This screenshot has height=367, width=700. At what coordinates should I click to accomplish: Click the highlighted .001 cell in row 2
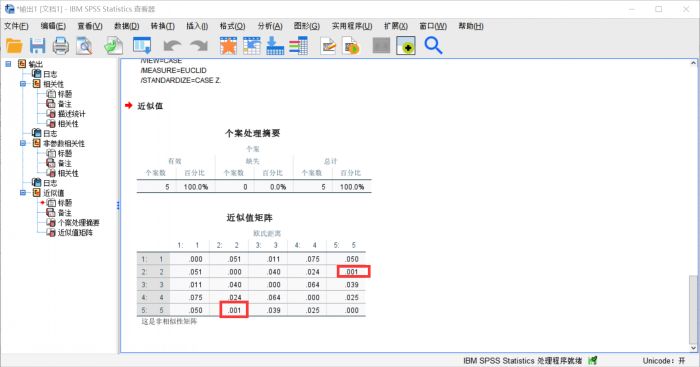tap(353, 271)
